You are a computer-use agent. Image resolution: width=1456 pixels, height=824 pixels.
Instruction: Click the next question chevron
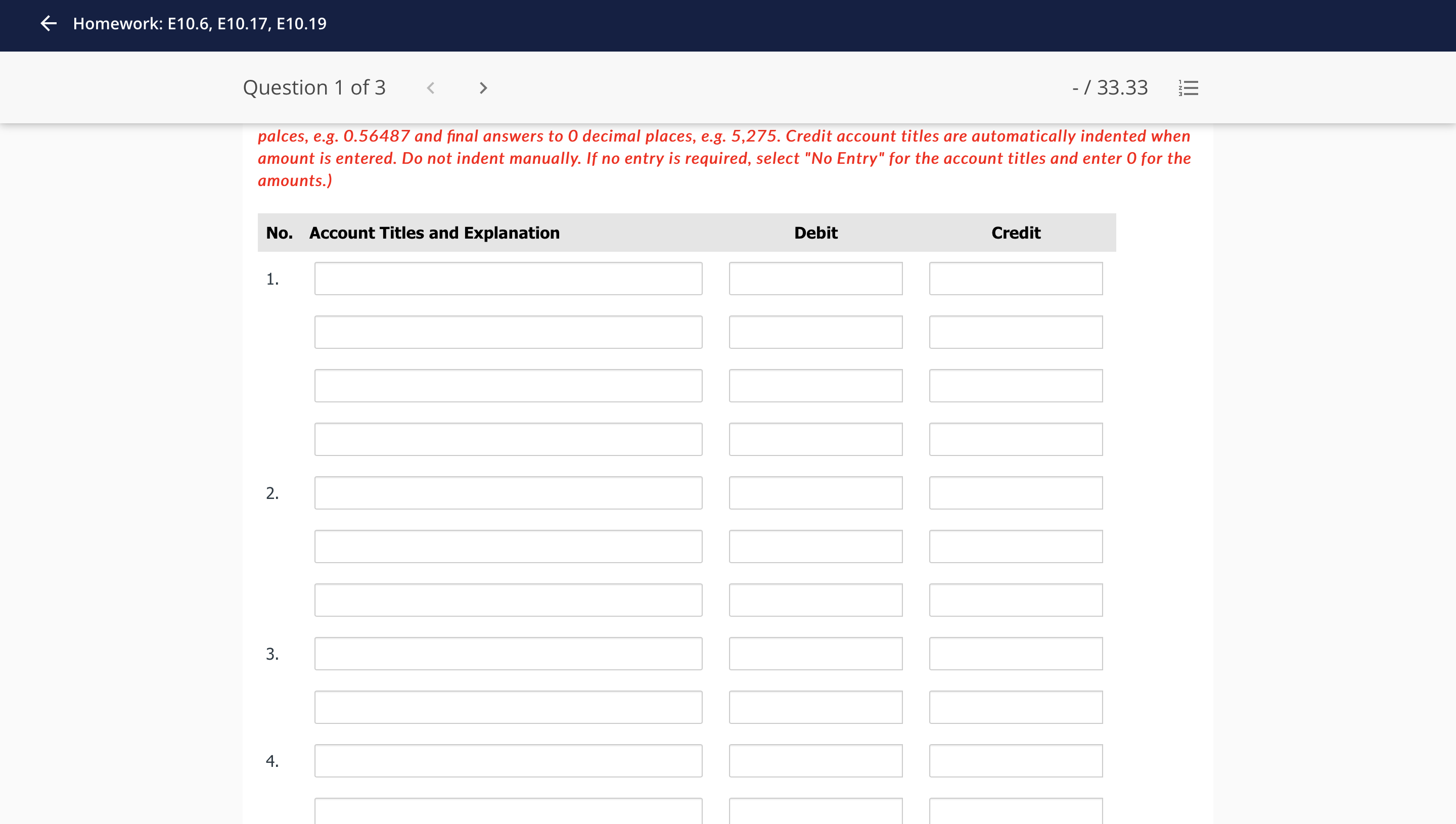point(483,87)
